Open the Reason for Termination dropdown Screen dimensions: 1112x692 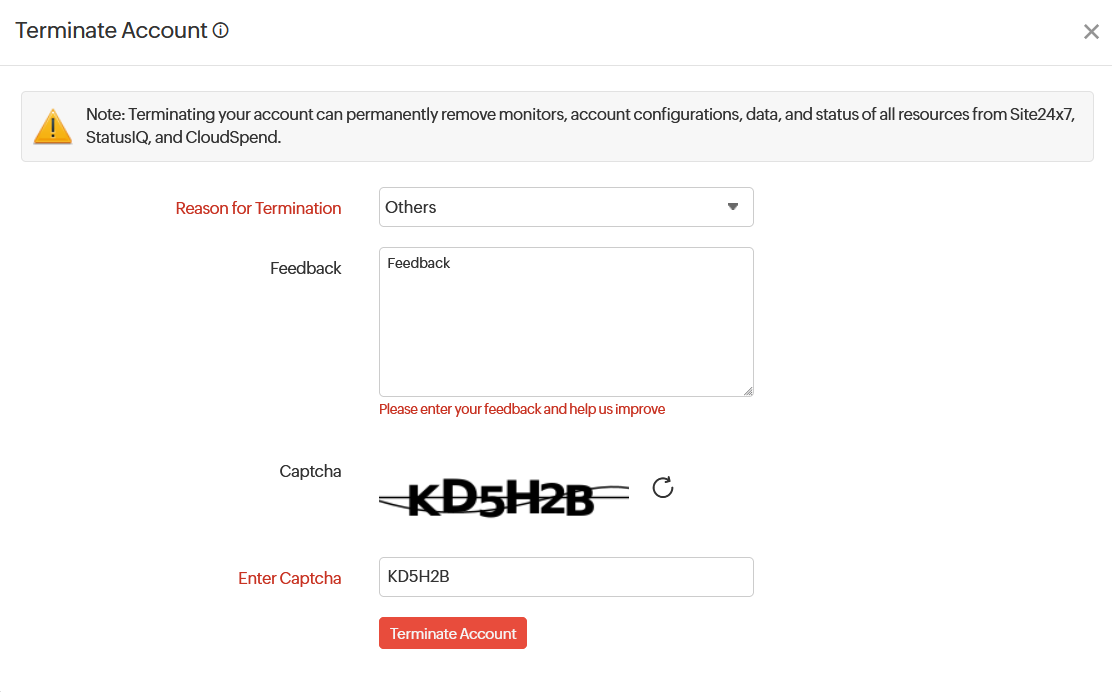(x=565, y=207)
